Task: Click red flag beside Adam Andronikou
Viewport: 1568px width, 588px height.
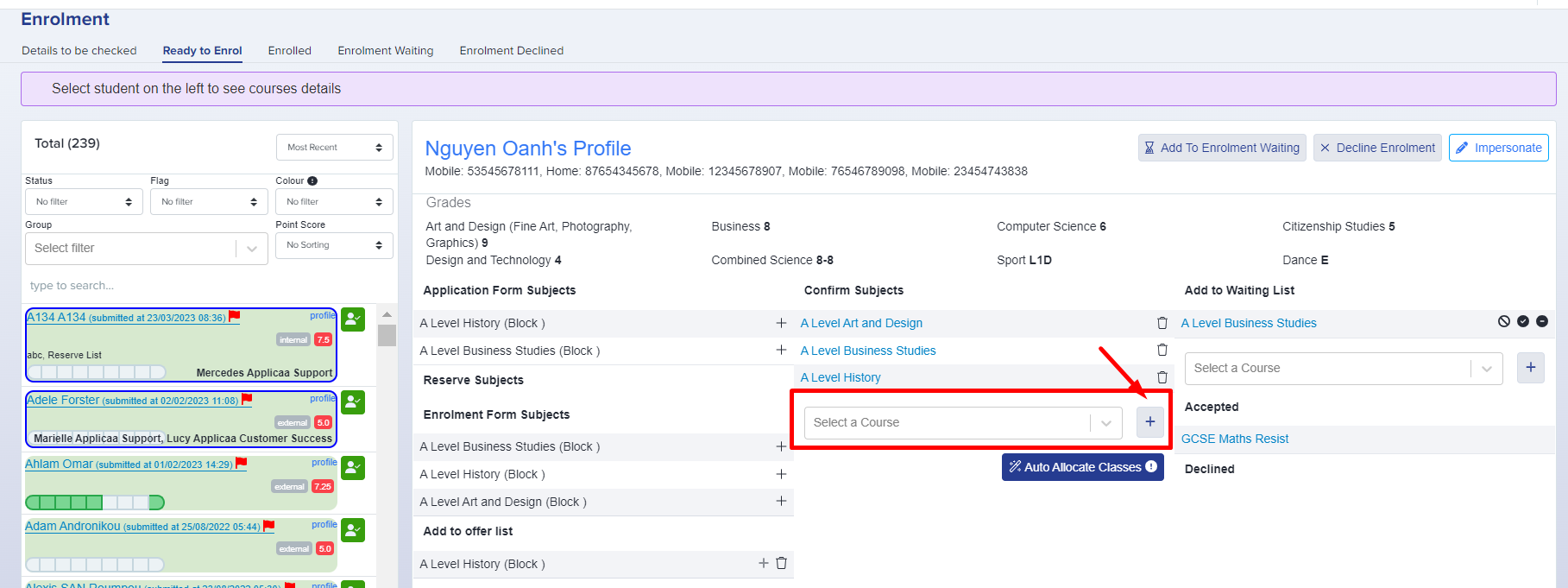Action: (269, 525)
